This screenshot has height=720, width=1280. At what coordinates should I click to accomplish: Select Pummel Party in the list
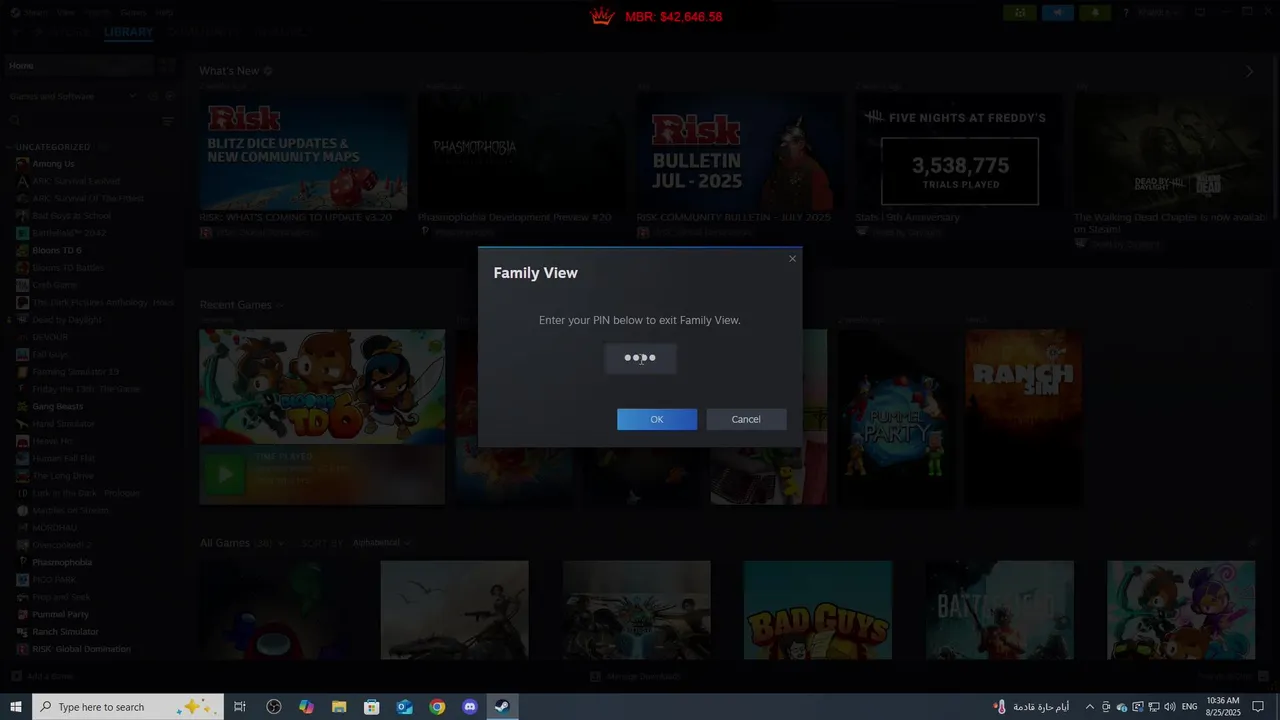click(x=60, y=614)
